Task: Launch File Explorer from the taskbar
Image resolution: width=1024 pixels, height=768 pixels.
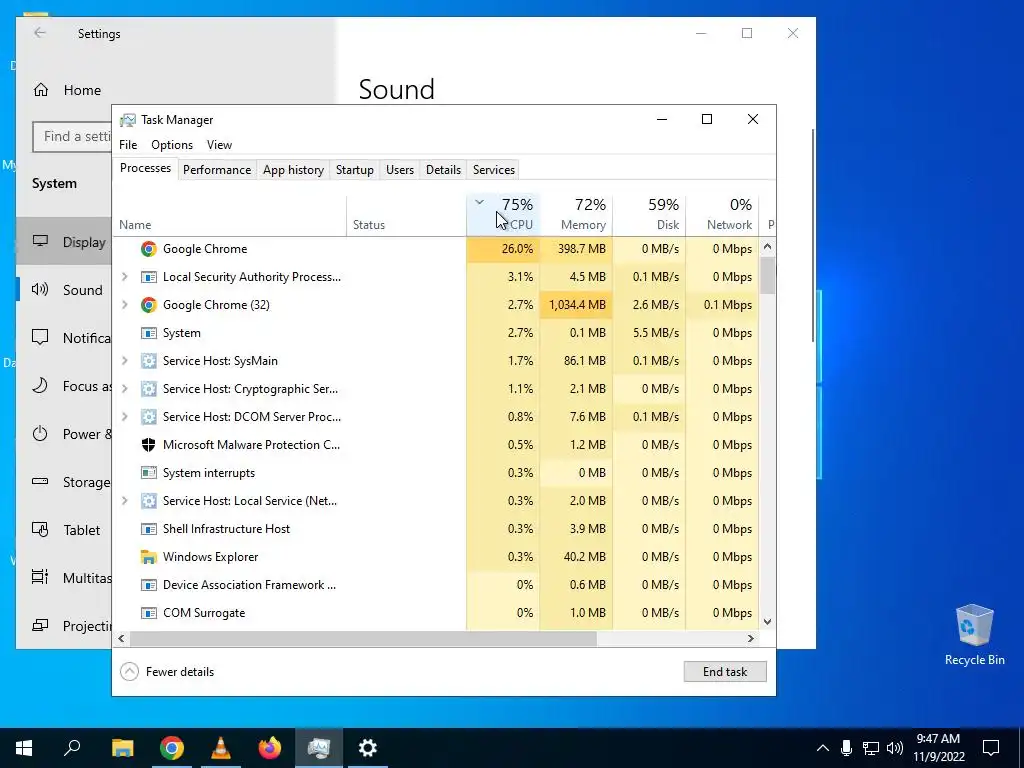Action: [x=122, y=748]
